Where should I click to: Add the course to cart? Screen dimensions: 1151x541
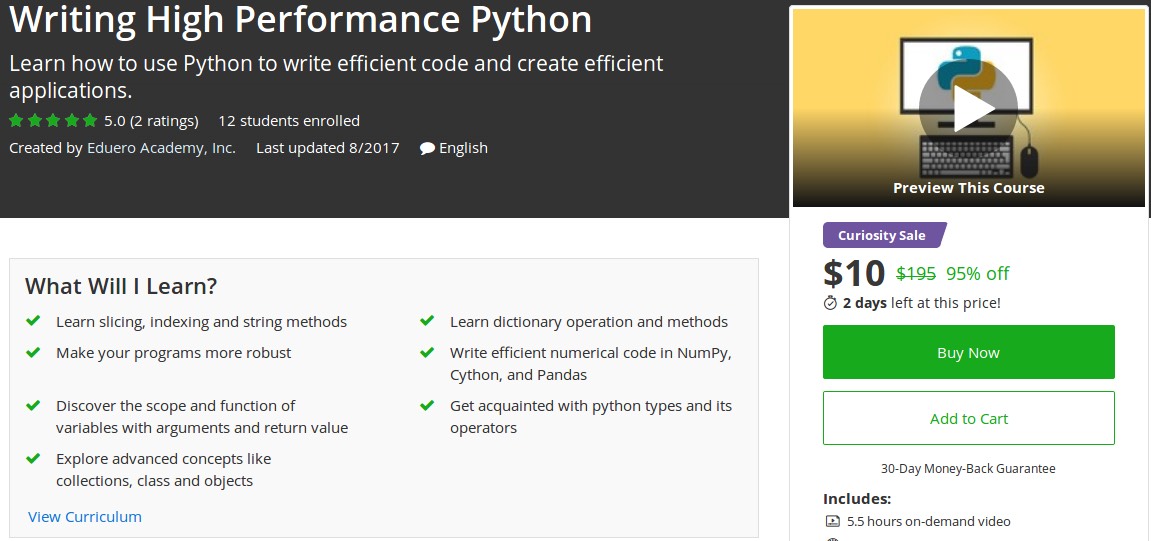pyautogui.click(x=968, y=418)
